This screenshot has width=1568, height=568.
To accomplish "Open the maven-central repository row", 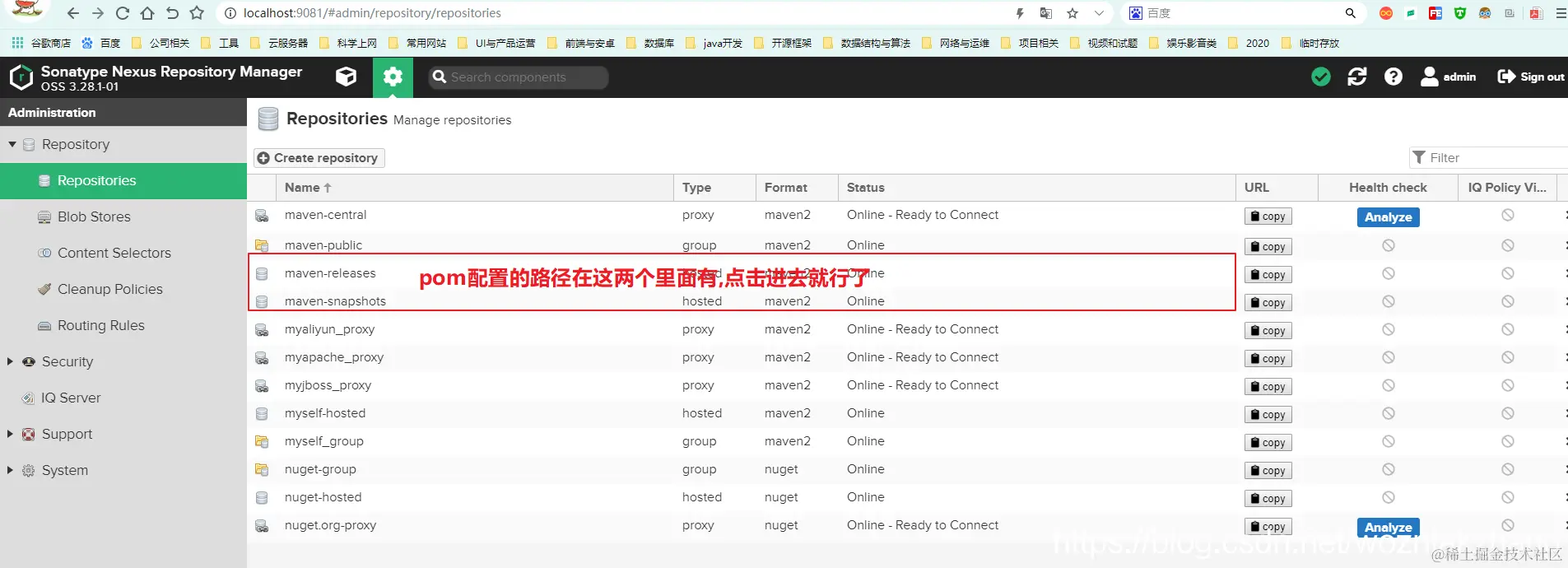I will click(x=907, y=215).
